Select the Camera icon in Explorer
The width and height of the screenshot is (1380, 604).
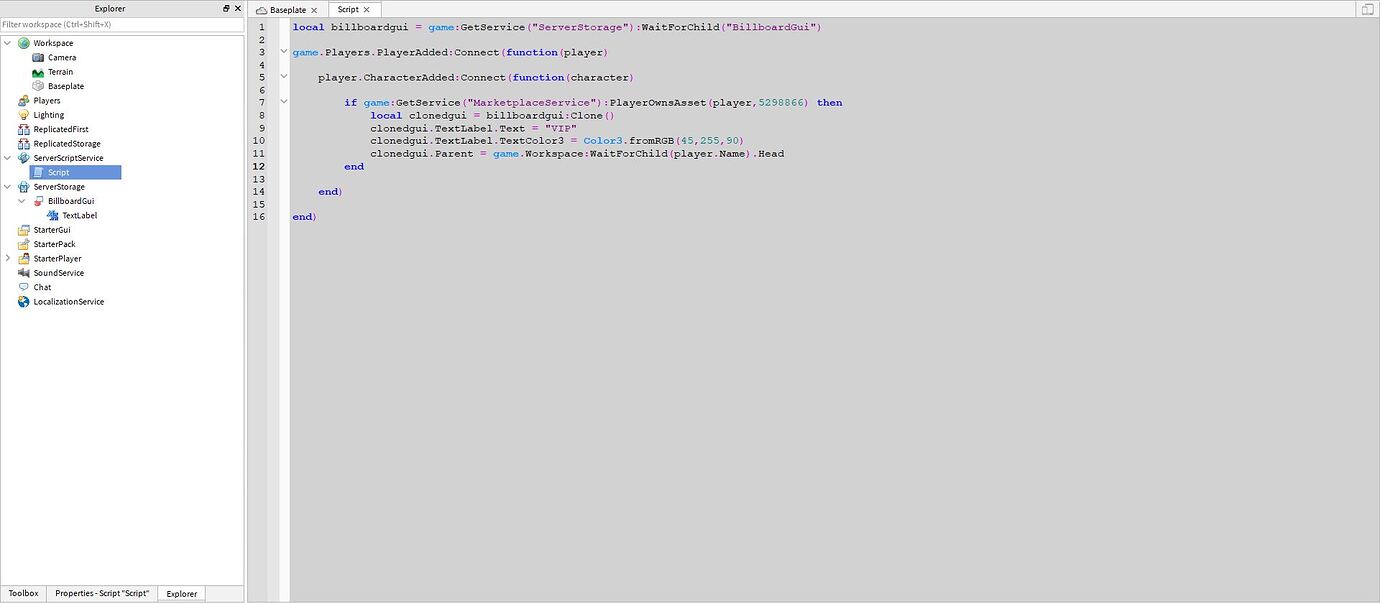(x=37, y=57)
